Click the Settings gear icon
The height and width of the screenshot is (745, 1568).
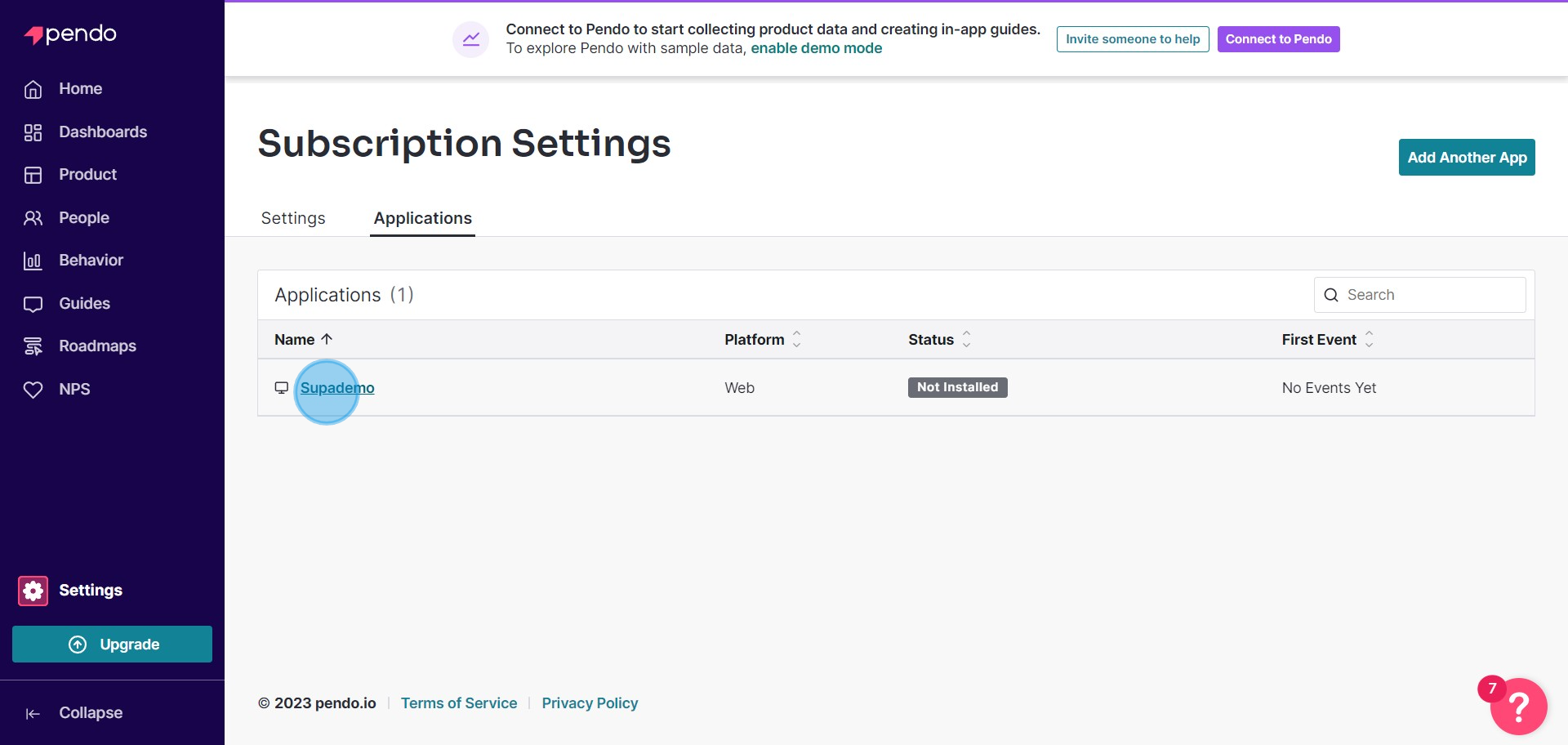click(x=33, y=591)
